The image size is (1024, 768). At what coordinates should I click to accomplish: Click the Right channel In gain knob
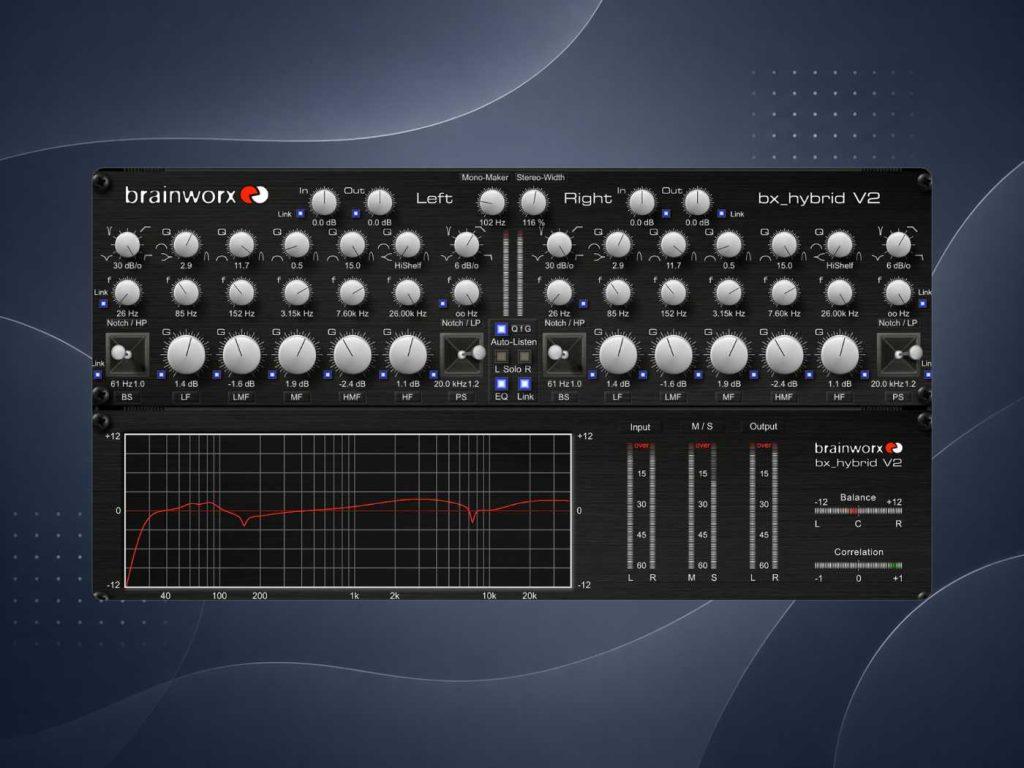tap(642, 202)
